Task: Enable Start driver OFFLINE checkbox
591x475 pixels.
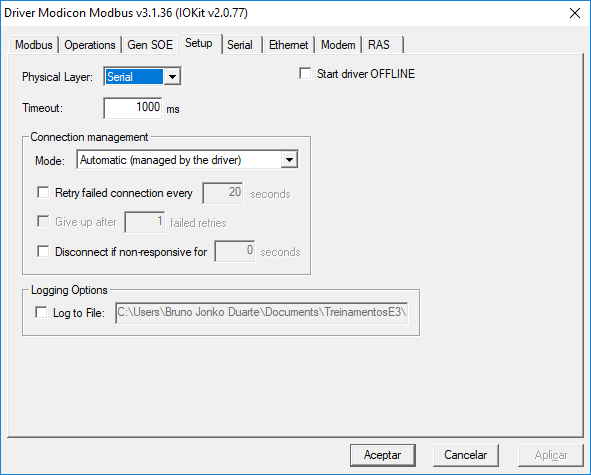Action: click(305, 74)
